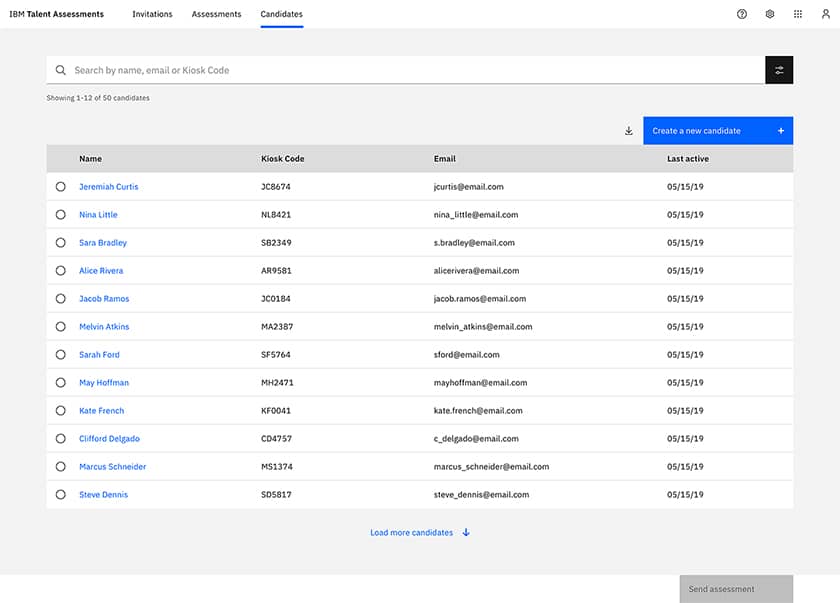Click the IBM Talent Assessments home label

56,14
